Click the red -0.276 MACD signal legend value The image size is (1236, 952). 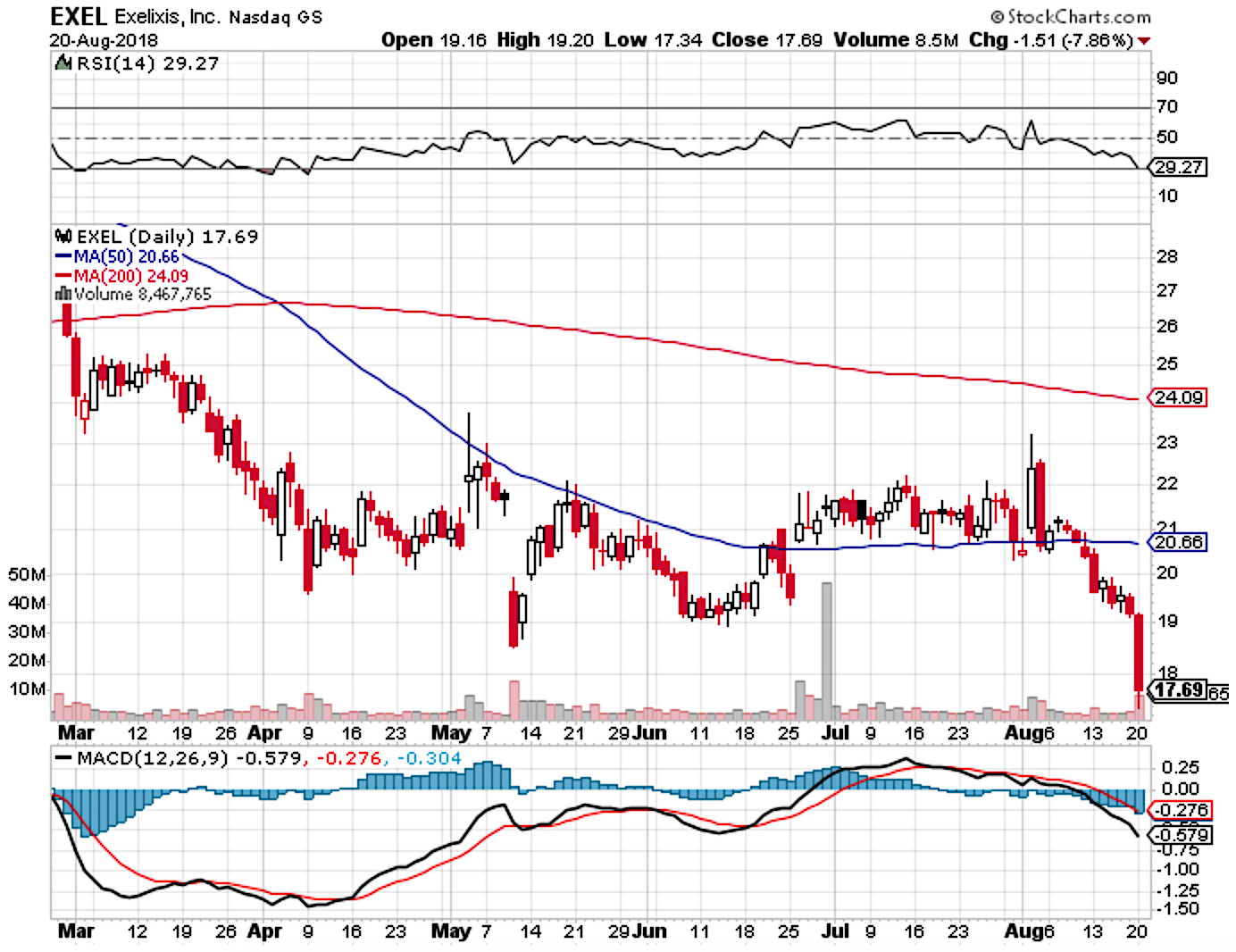[x=349, y=758]
